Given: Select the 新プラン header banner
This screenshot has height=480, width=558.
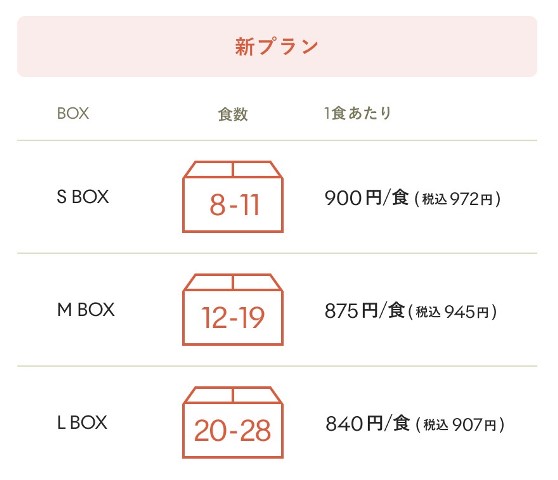Looking at the screenshot, I should (x=277, y=46).
